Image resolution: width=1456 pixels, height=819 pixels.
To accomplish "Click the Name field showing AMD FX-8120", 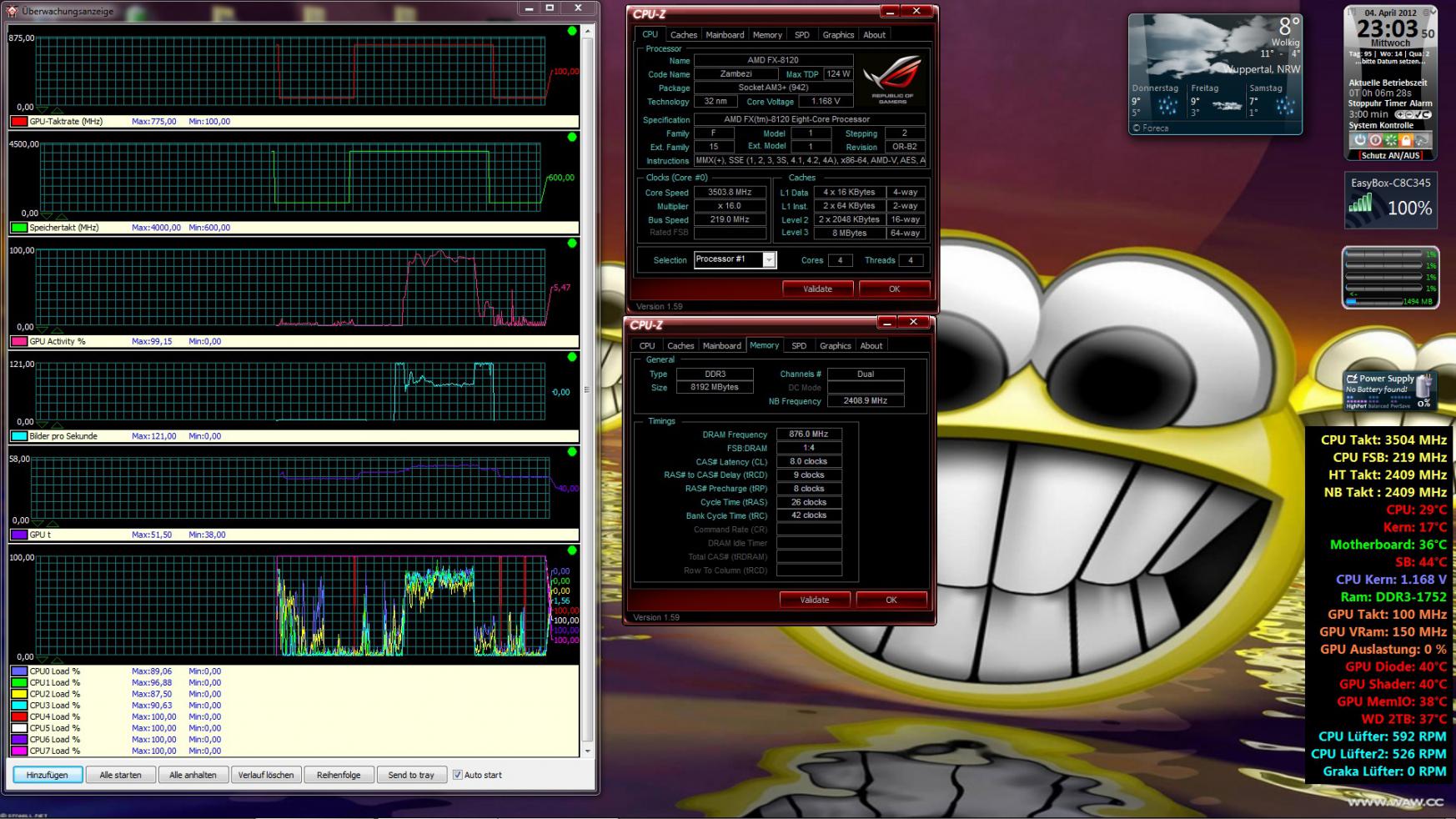I will (773, 60).
